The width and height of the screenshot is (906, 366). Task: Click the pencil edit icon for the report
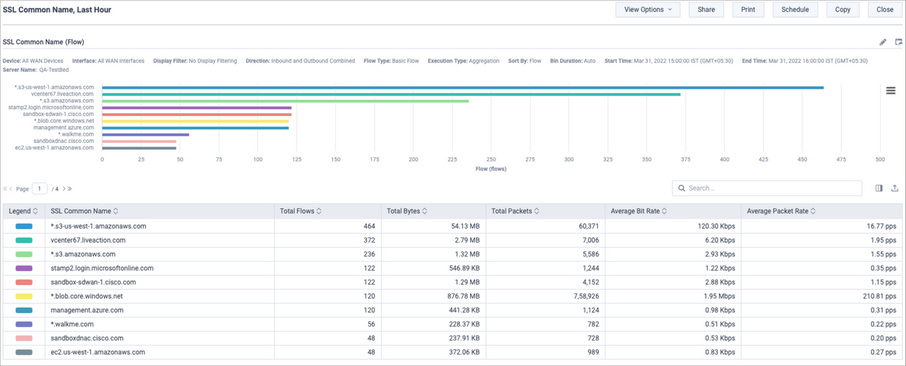[x=882, y=42]
